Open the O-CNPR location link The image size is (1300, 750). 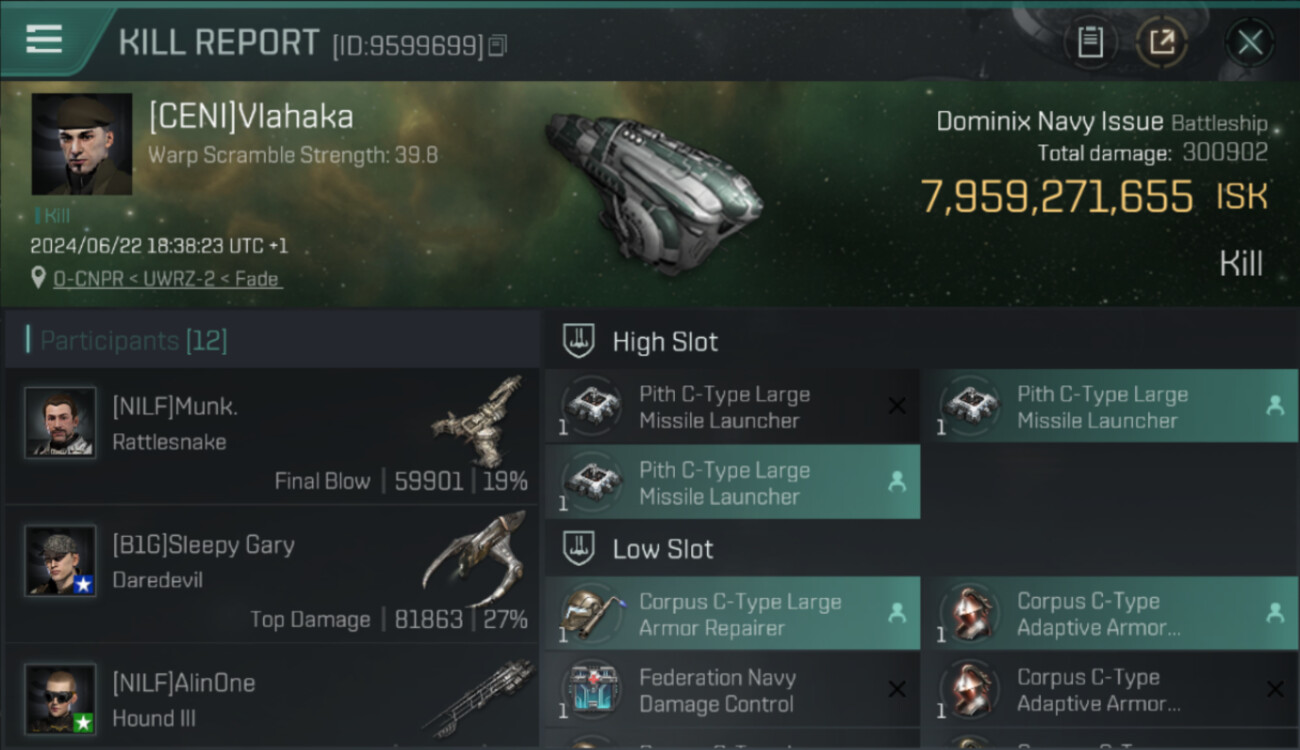pyautogui.click(x=168, y=279)
